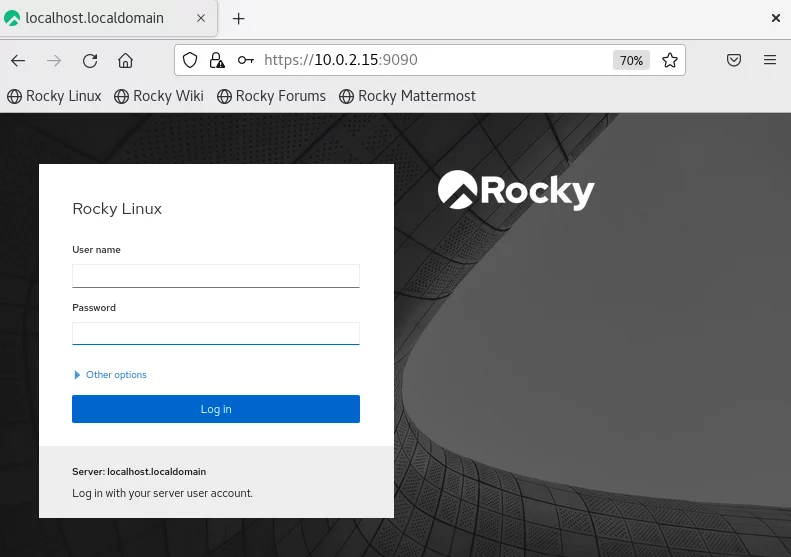Open the Firefox hamburger menu
Screen dimensions: 791x557
(770, 60)
